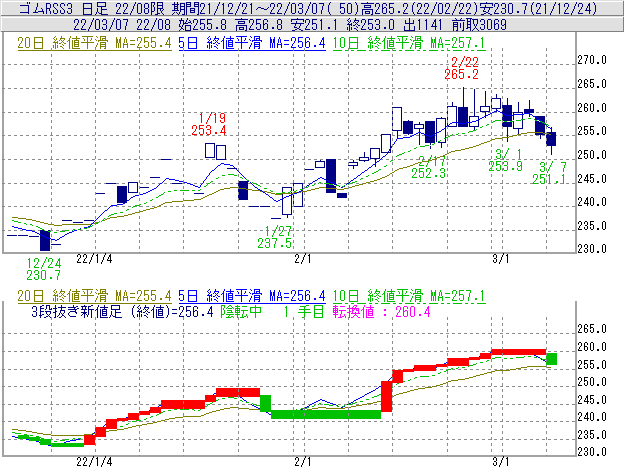Click the last dark candlestick at 3/7

(551, 139)
